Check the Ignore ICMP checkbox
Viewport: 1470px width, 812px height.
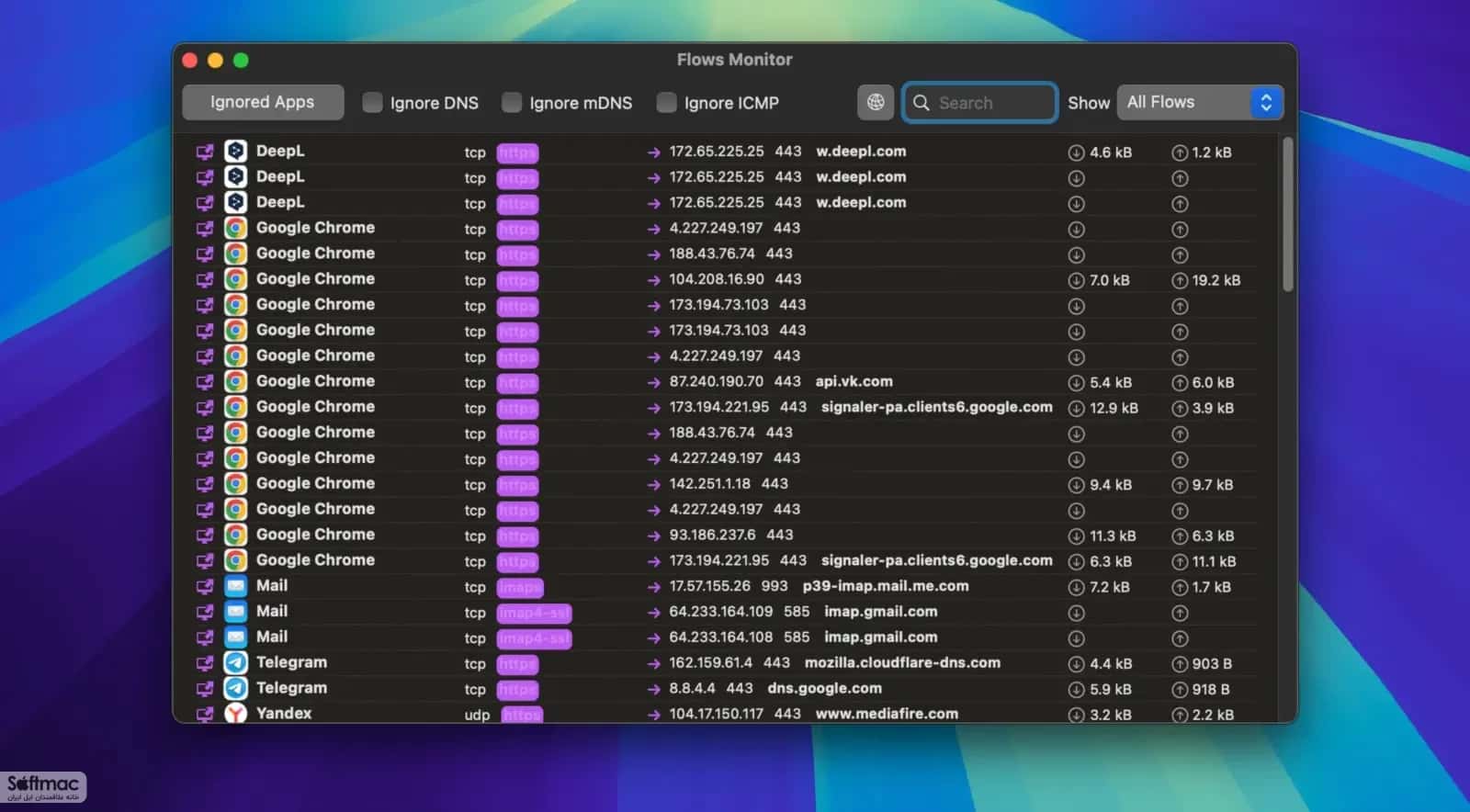(x=667, y=102)
